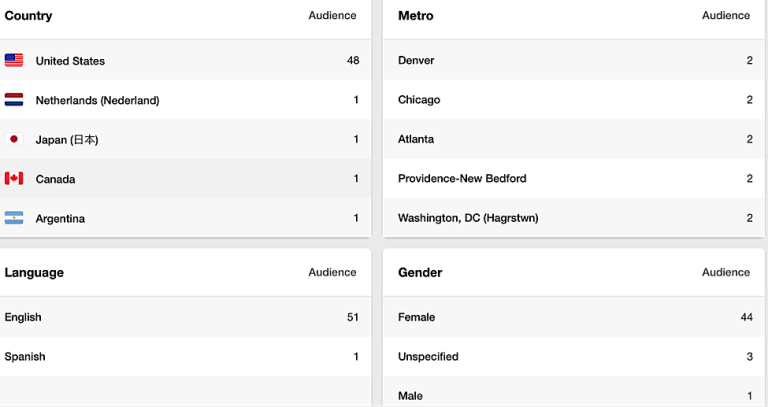Select Providence-New Bedford metro row
The height and width of the screenshot is (407, 768).
click(x=574, y=178)
